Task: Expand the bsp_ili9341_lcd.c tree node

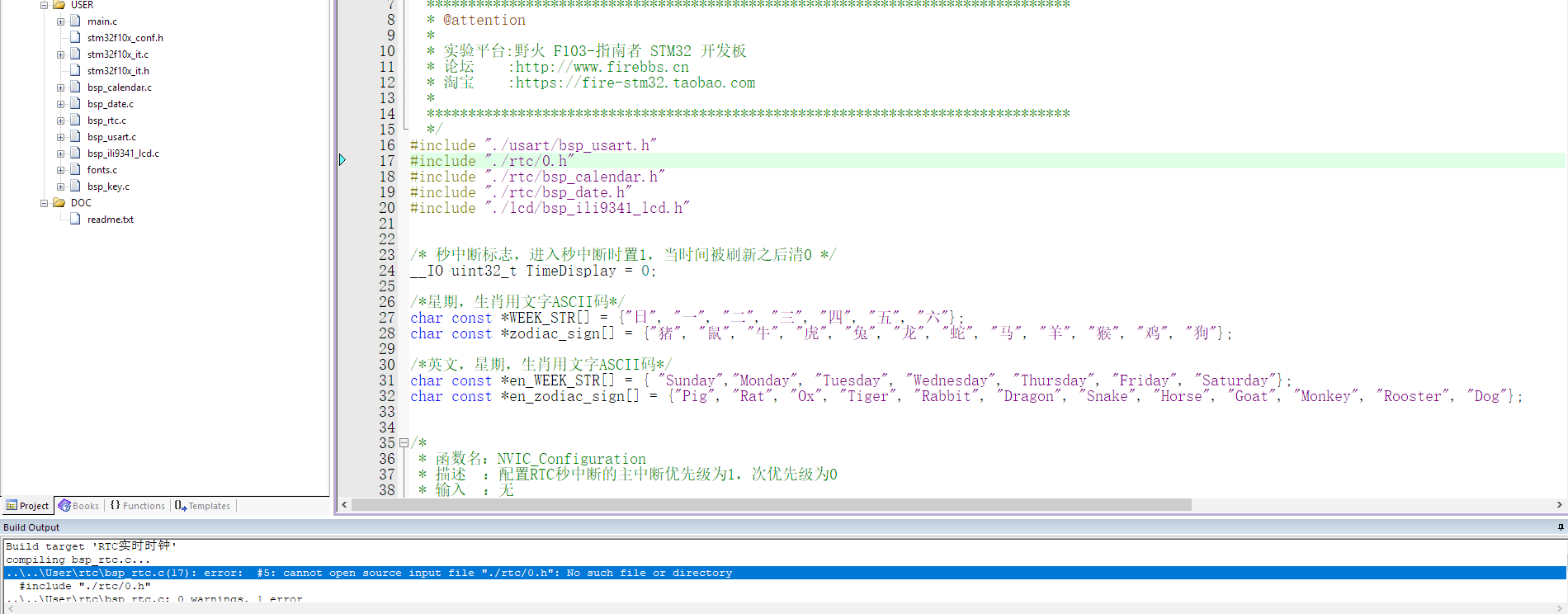Action: pyautogui.click(x=60, y=153)
